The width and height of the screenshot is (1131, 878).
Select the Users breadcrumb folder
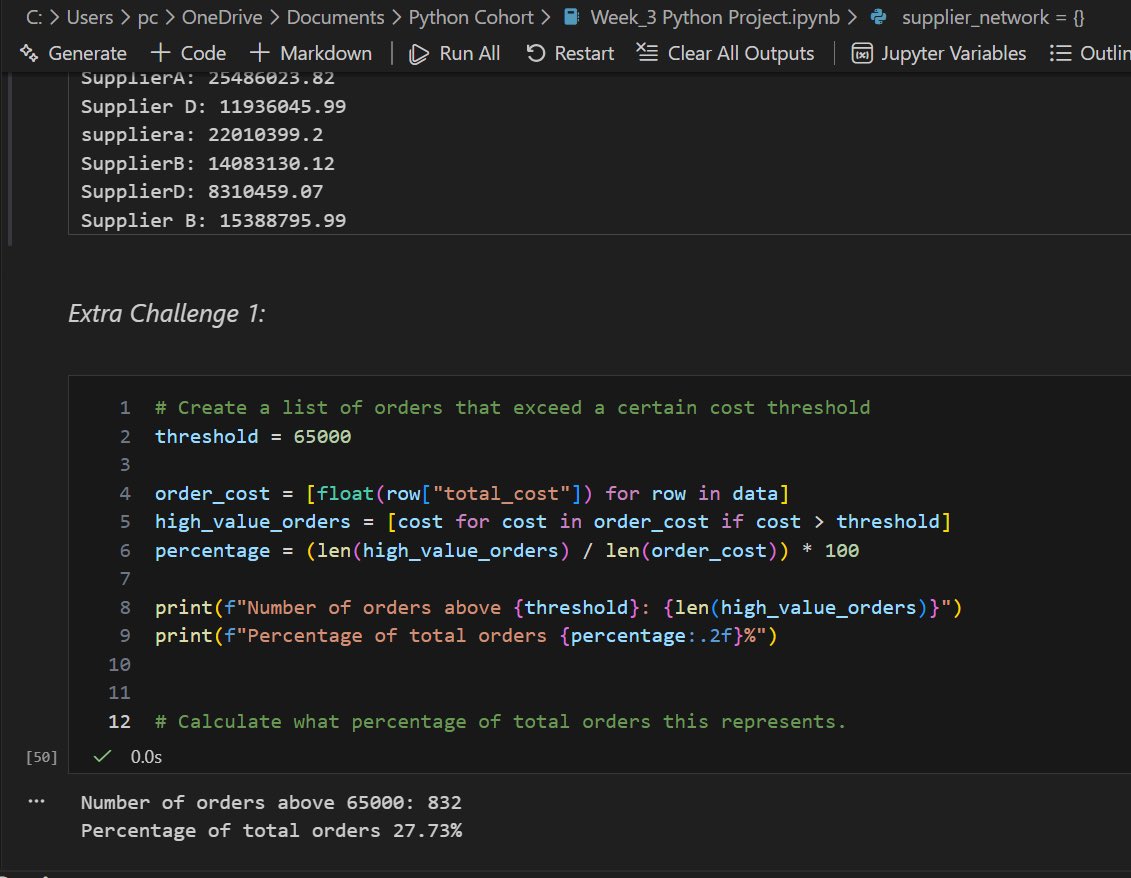(x=89, y=17)
